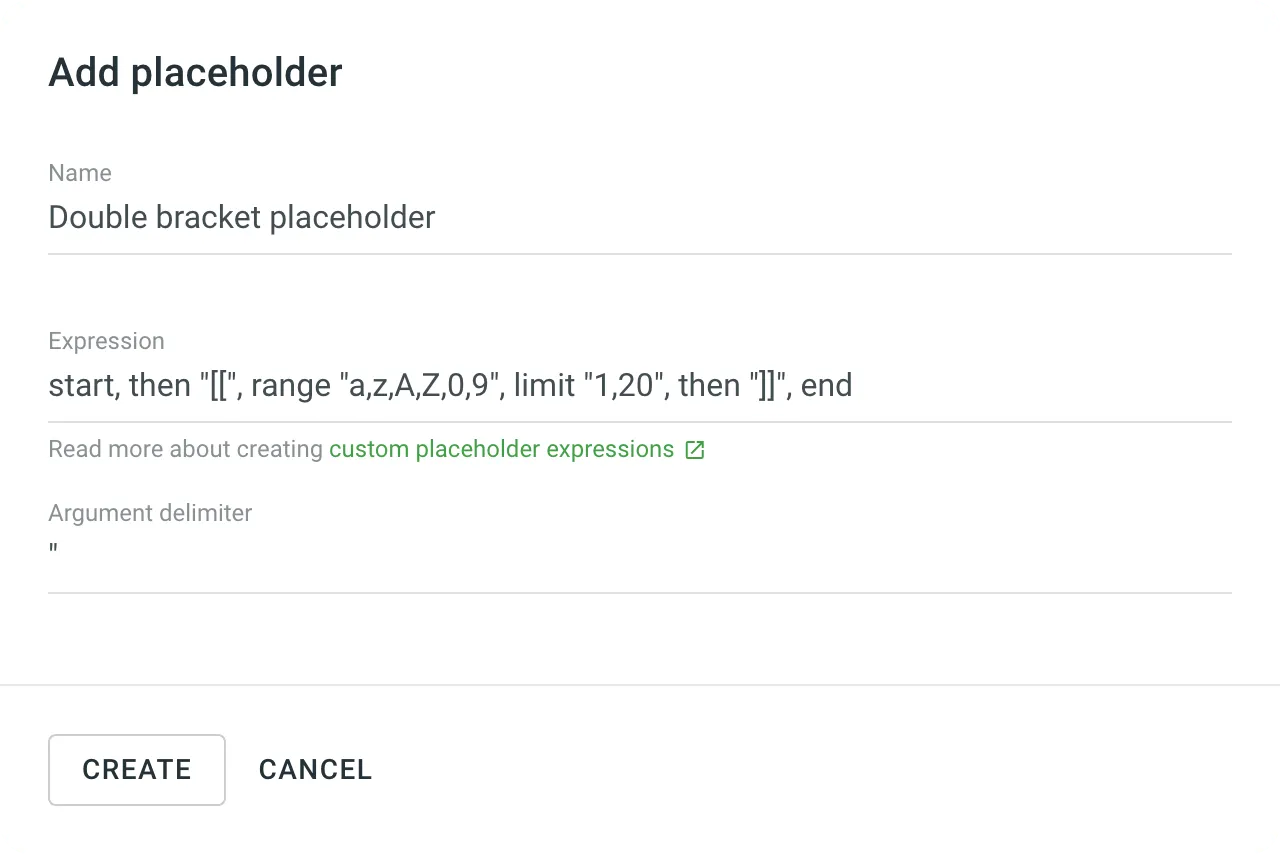
Task: Click the external-link icon beside the expressions link
Action: 694,449
